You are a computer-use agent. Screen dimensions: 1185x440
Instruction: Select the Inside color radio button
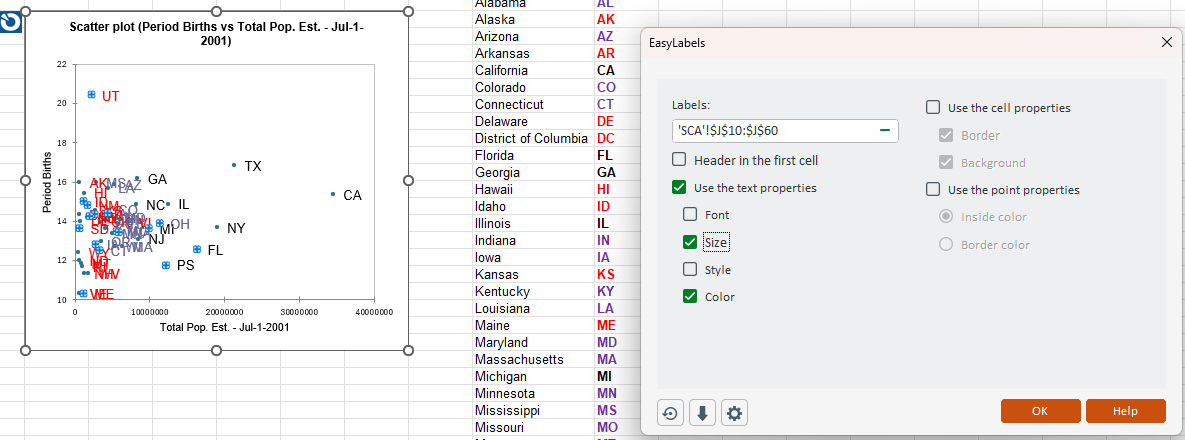(x=945, y=217)
